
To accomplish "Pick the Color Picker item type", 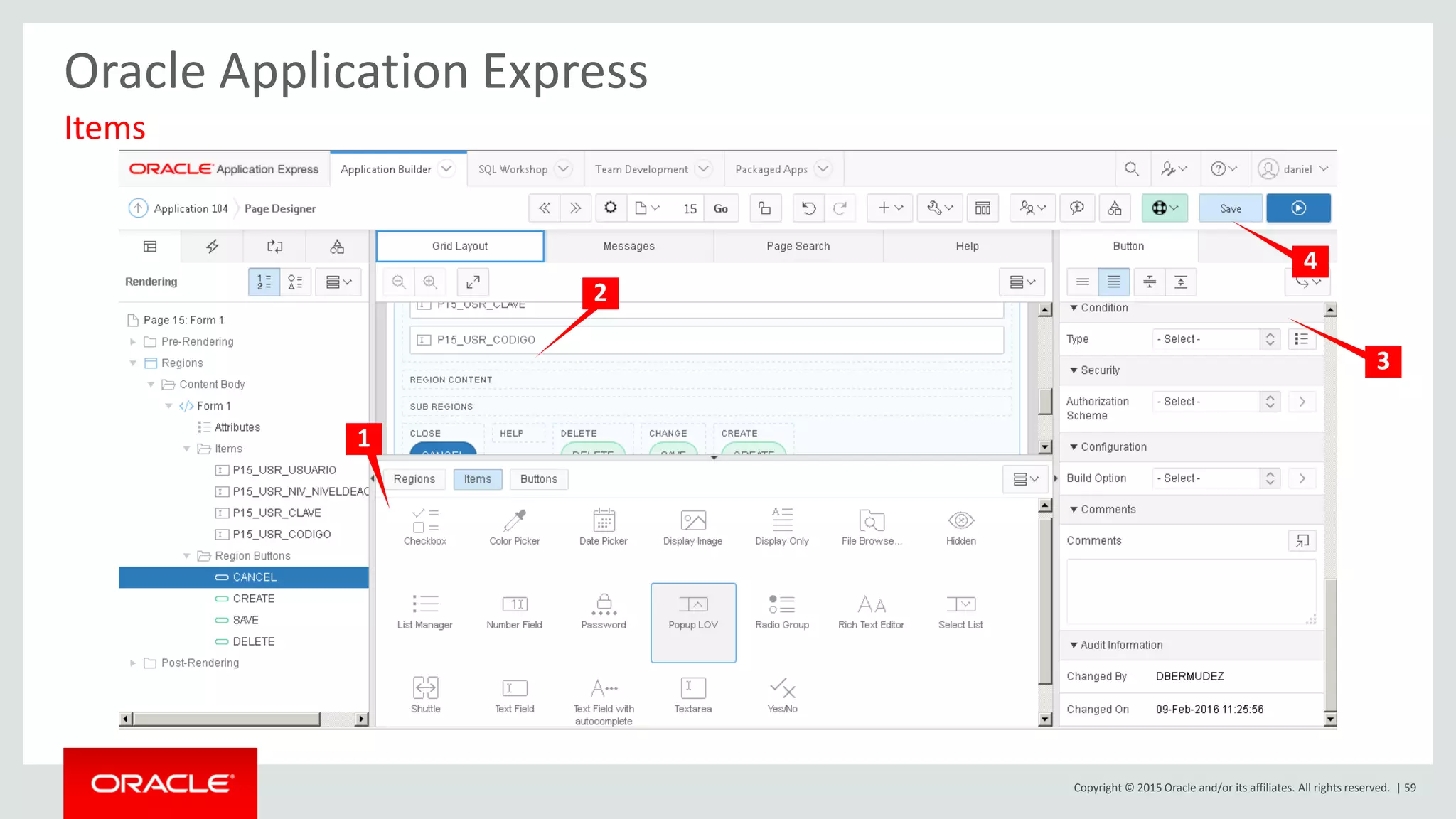I will point(515,528).
